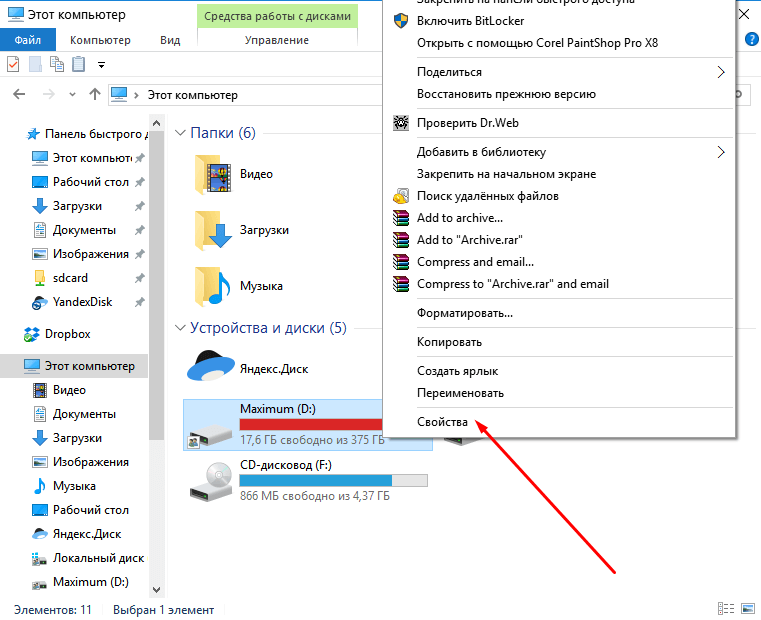
Task: Choose Открыть с помощью Corel PaintShop Pro X8
Action: 558,43
